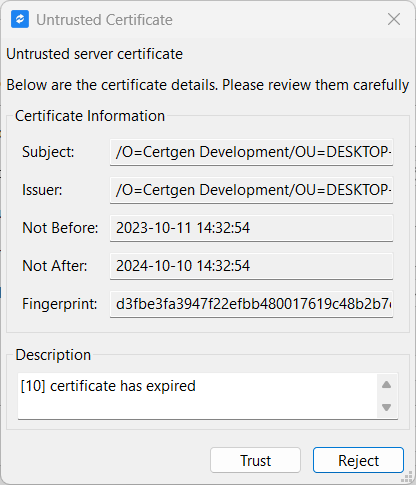Select the Subject field value
Image resolution: width=416 pixels, height=485 pixels.
(251, 152)
